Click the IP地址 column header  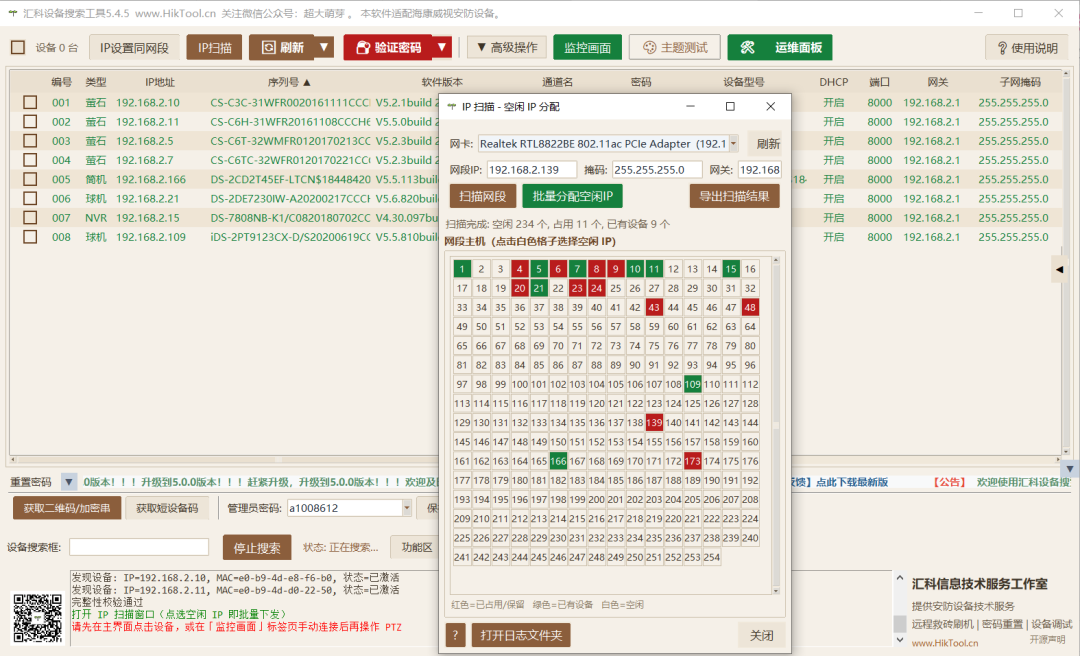160,82
